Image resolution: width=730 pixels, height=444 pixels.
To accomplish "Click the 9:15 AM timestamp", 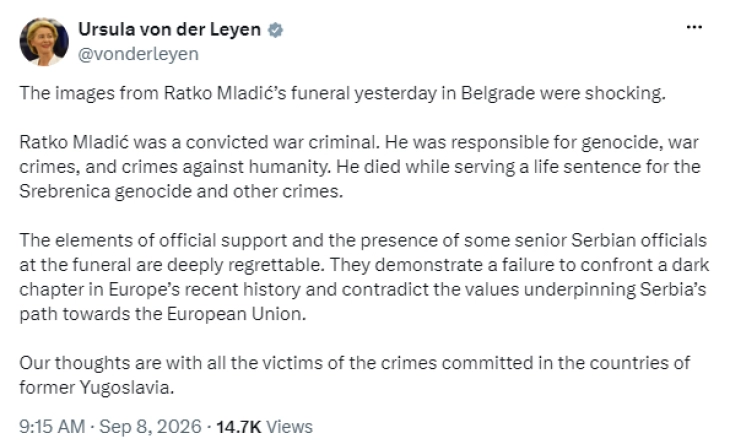I will (52, 426).
